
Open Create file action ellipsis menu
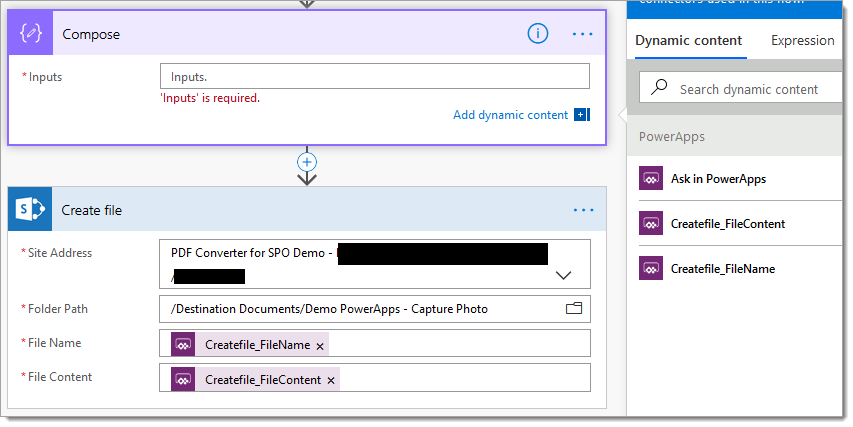[x=583, y=210]
